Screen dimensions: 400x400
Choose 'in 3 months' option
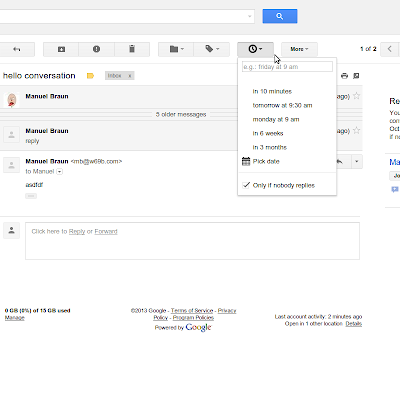(x=269, y=147)
